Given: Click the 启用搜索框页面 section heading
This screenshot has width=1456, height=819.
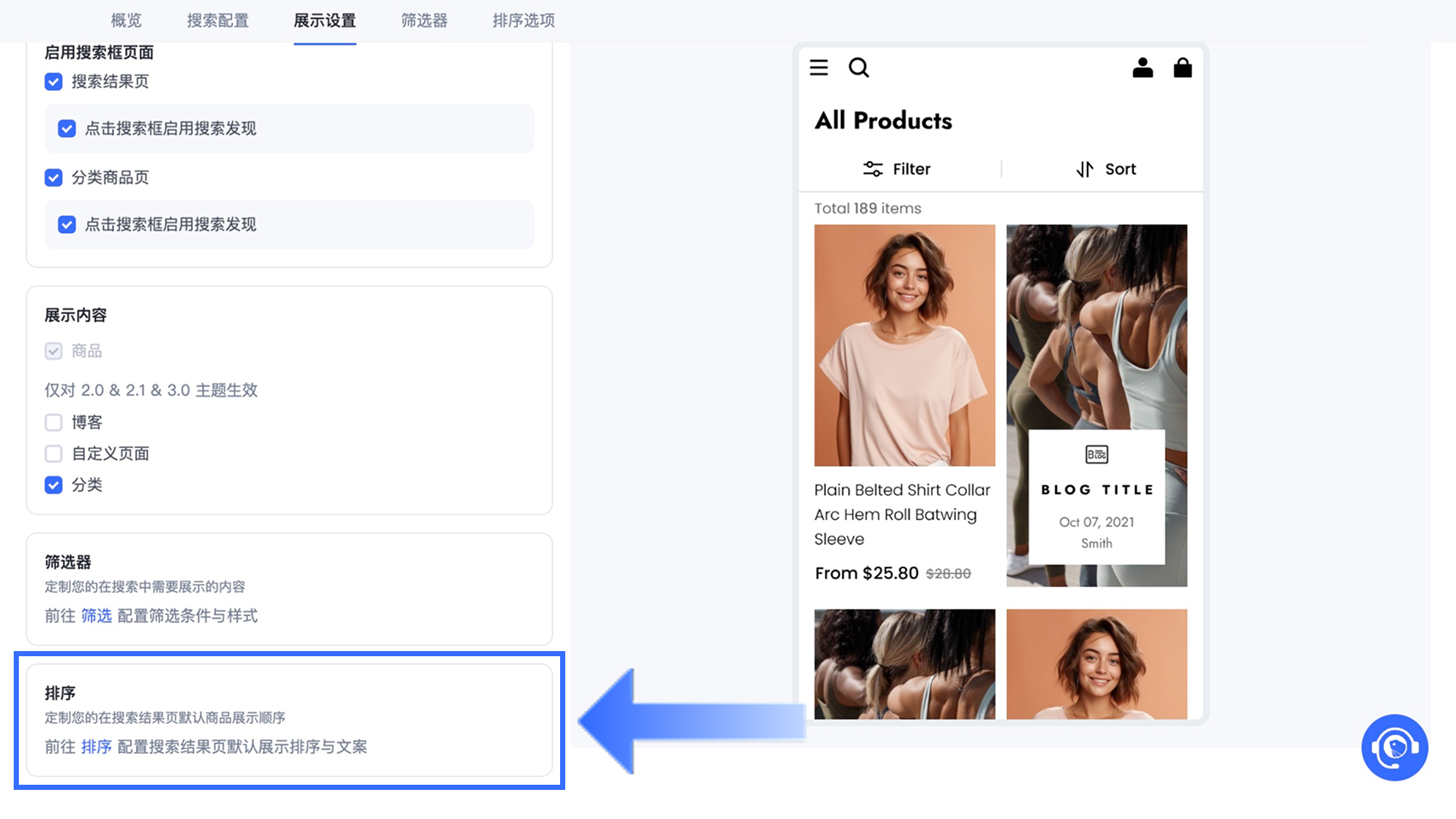Looking at the screenshot, I should pyautogui.click(x=99, y=52).
